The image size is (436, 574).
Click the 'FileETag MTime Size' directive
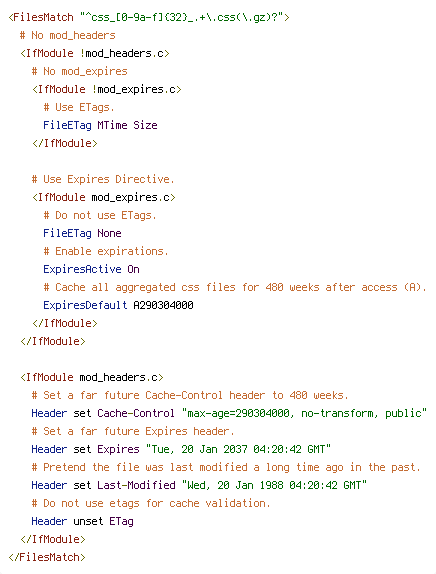point(100,125)
